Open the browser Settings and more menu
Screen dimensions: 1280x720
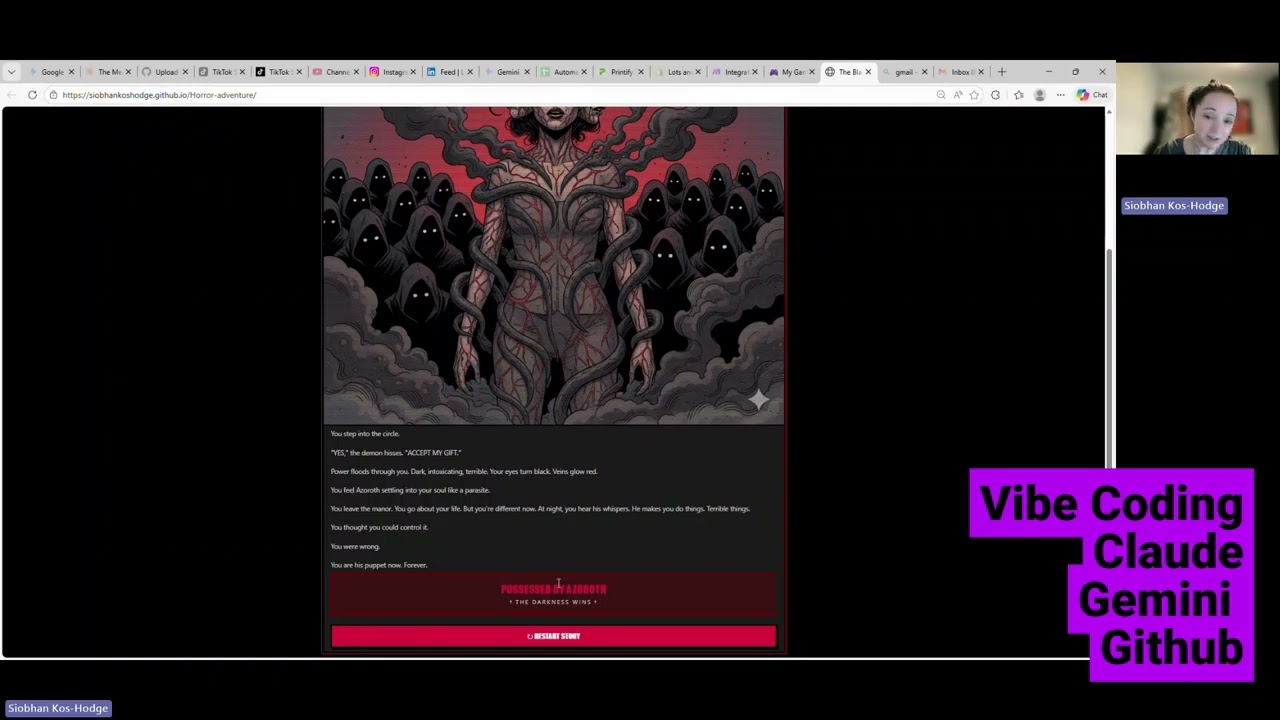click(x=1060, y=95)
